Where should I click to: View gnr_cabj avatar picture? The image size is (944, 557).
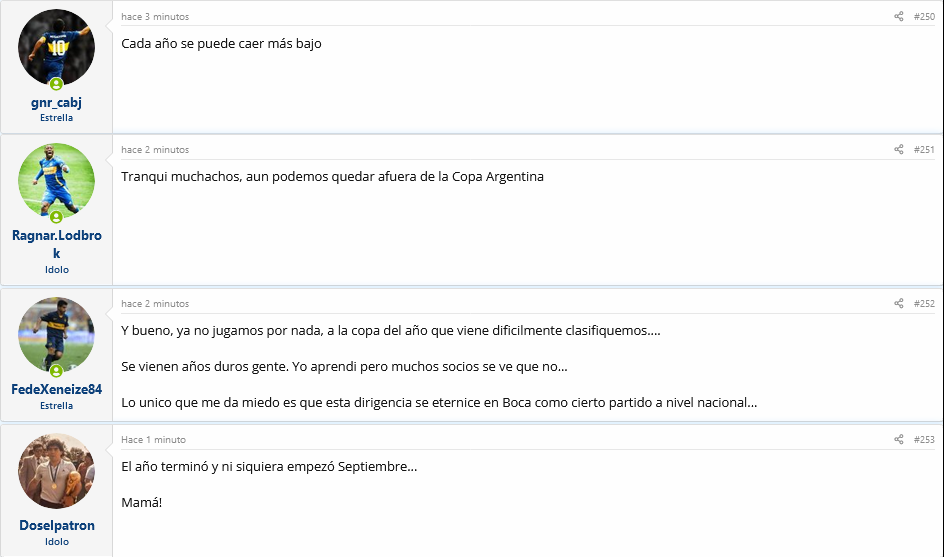57,47
